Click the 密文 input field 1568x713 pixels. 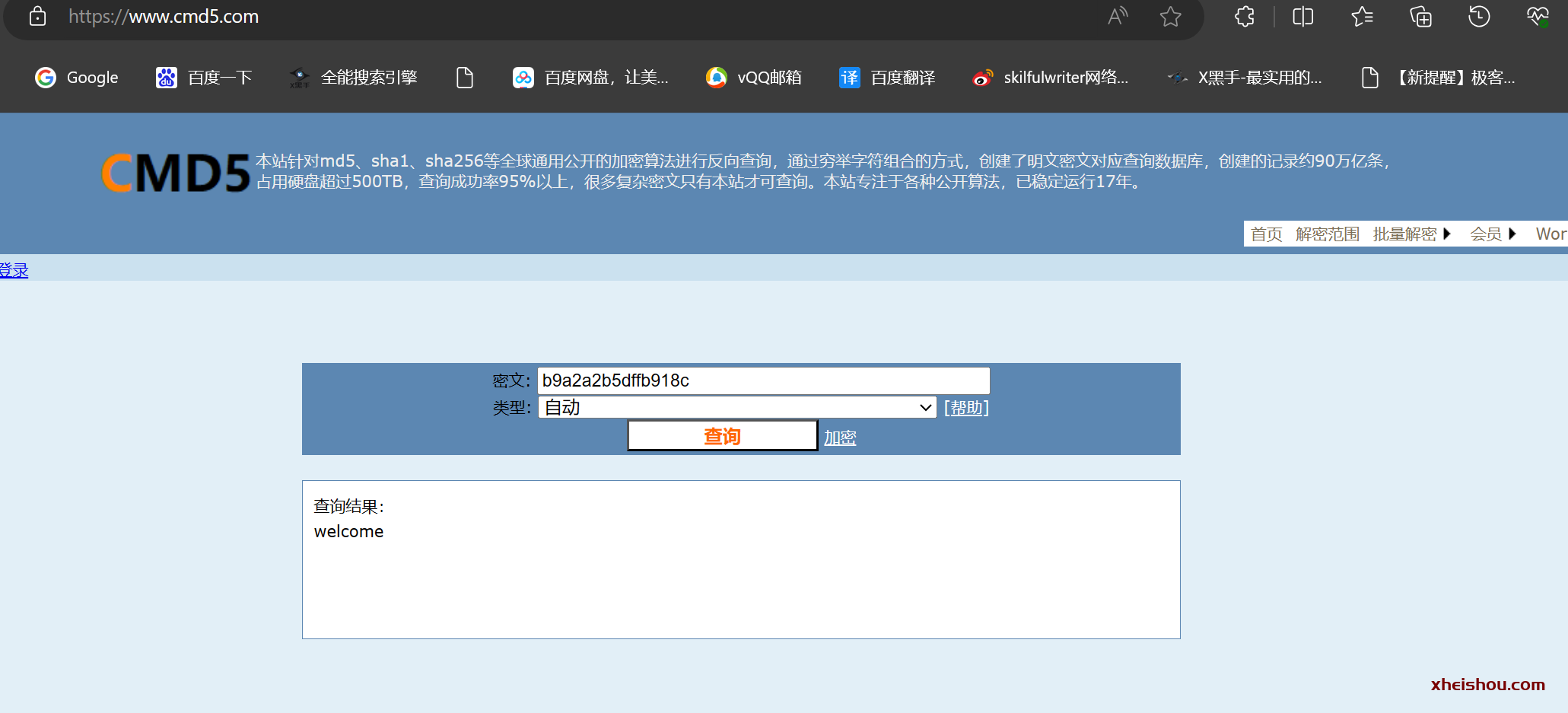[x=764, y=380]
